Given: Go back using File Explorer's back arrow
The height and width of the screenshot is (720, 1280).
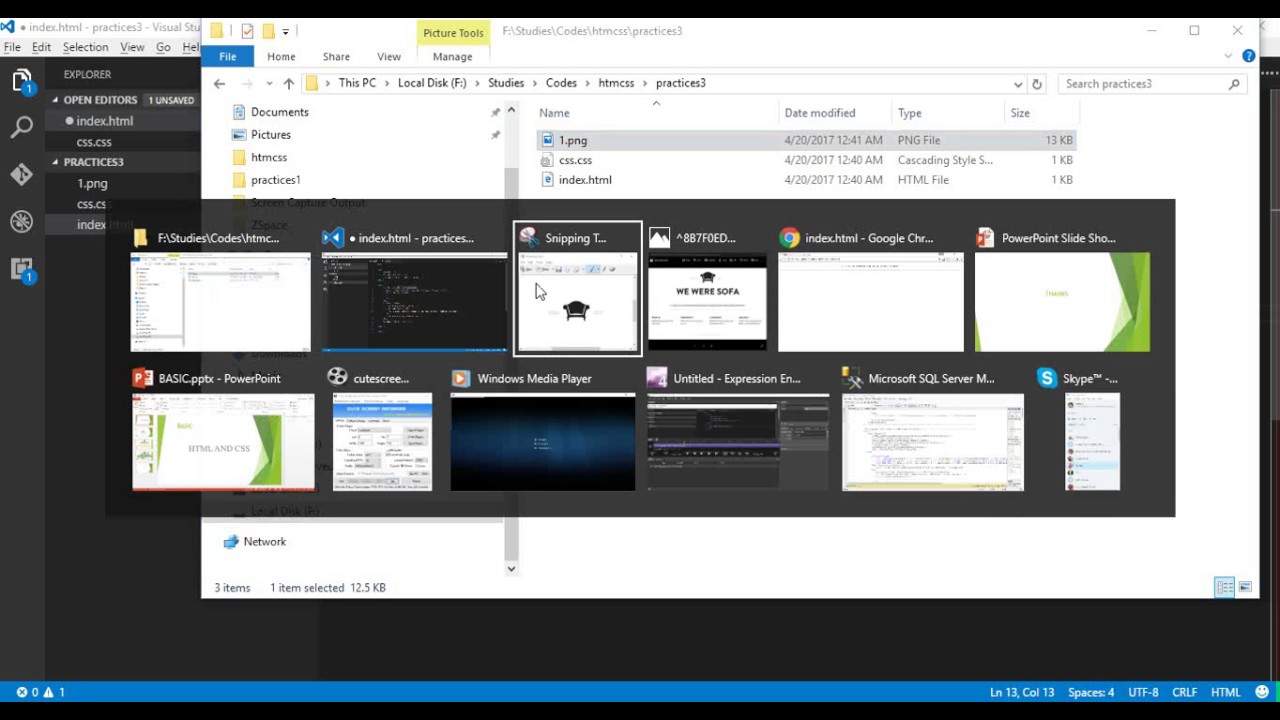Looking at the screenshot, I should click(x=220, y=84).
